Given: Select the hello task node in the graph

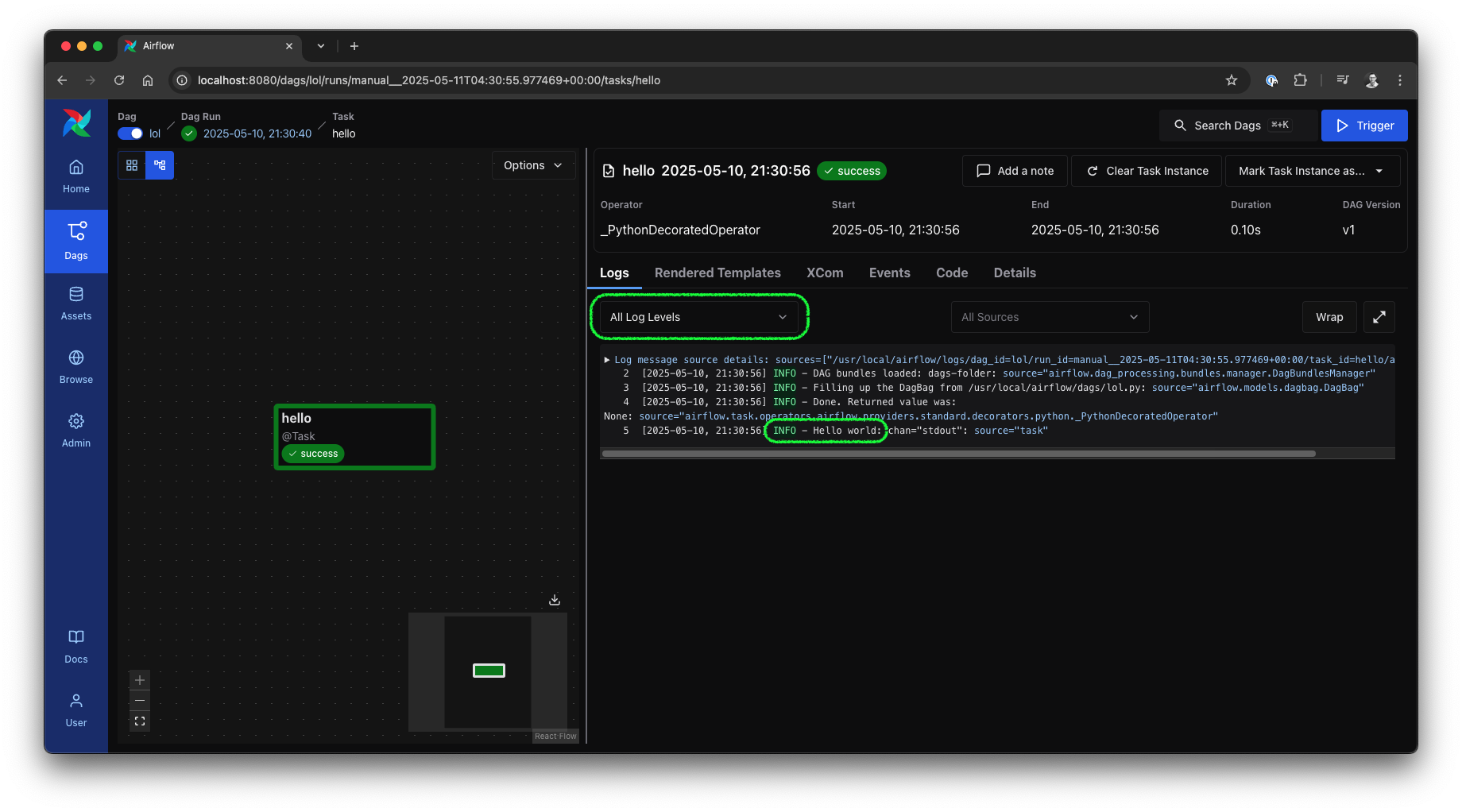Looking at the screenshot, I should 354,435.
